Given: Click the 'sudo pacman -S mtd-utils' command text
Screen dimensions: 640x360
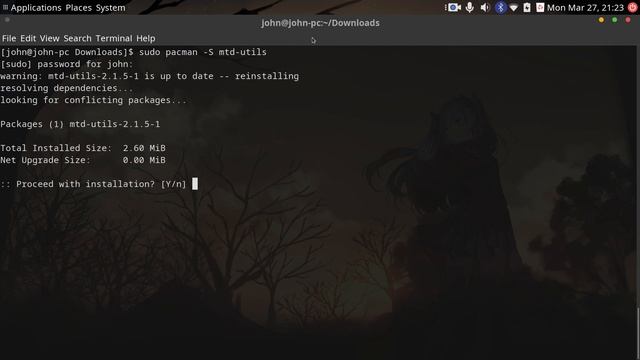Looking at the screenshot, I should click(203, 52).
